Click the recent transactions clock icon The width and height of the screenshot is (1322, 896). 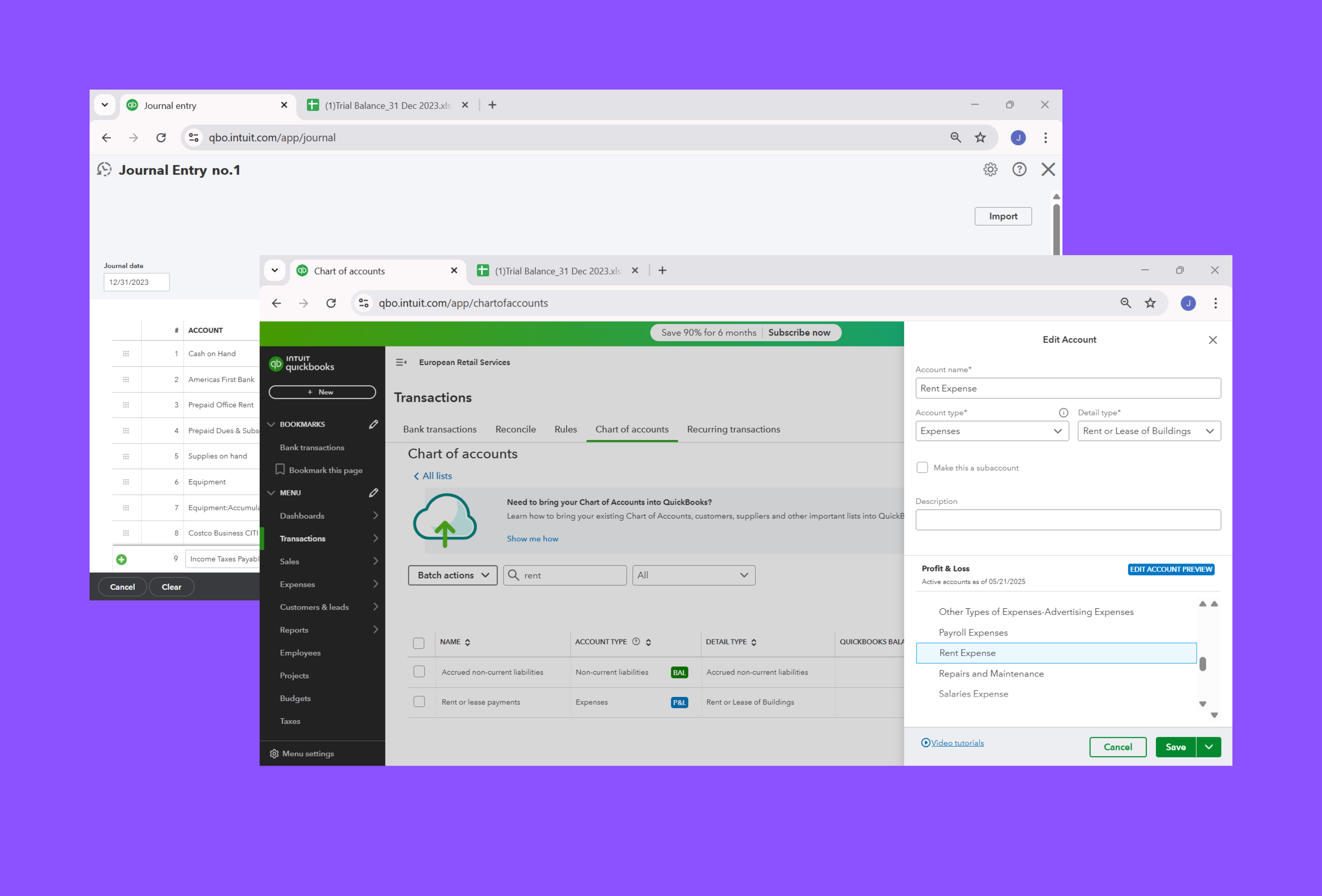point(104,170)
